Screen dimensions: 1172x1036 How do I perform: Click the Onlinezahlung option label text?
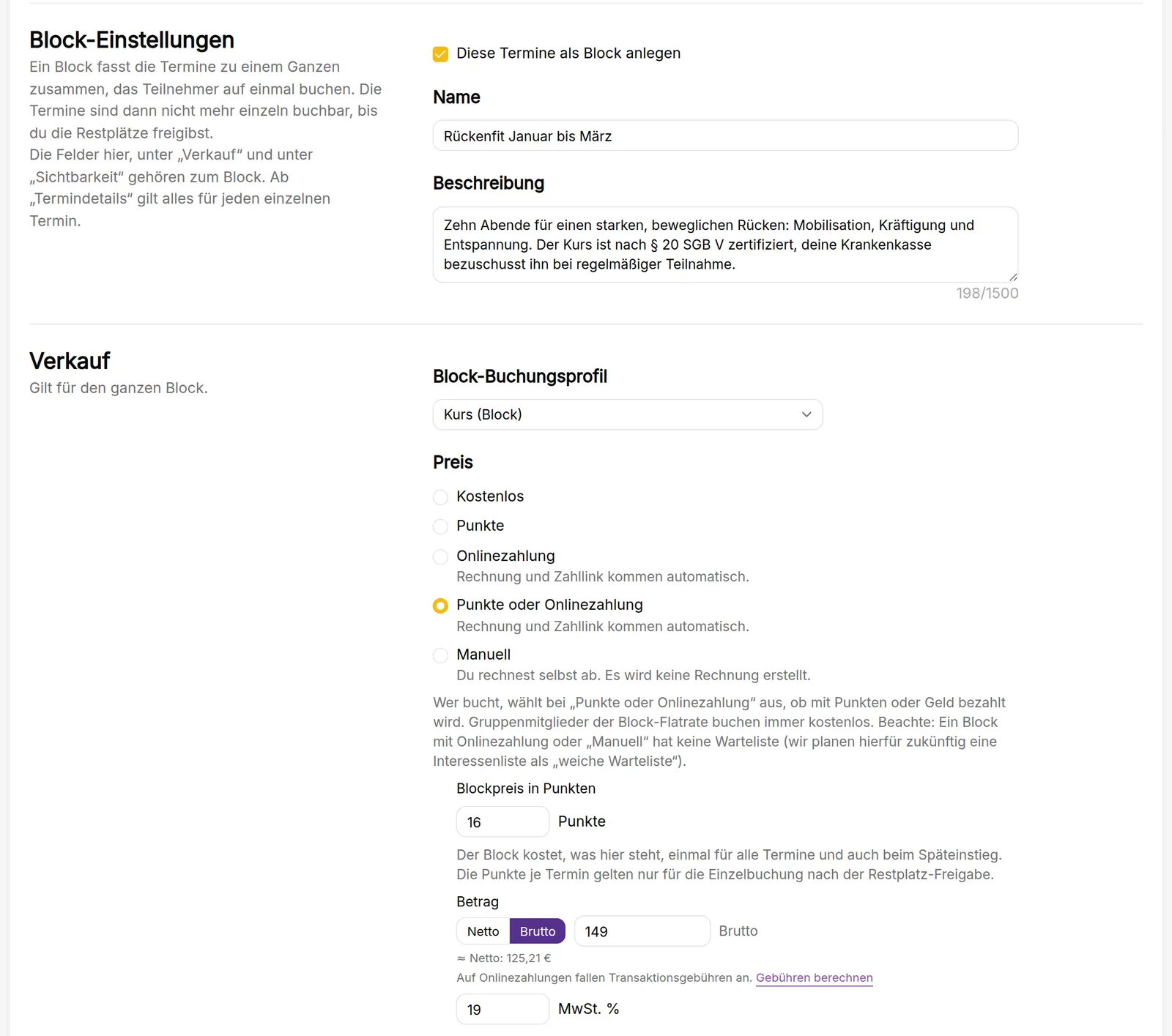click(x=505, y=556)
